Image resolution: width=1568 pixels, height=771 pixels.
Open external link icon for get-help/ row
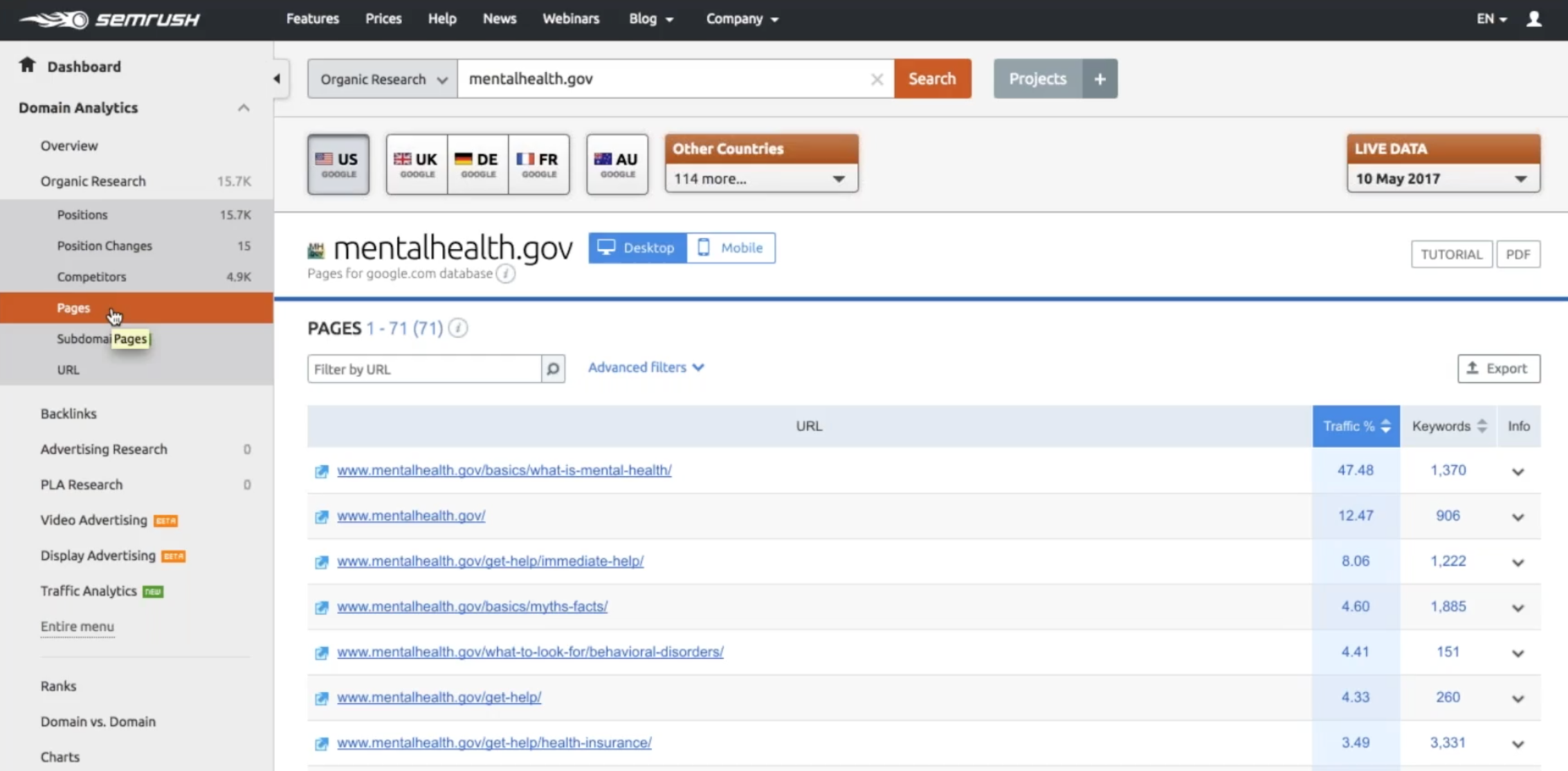(x=321, y=698)
